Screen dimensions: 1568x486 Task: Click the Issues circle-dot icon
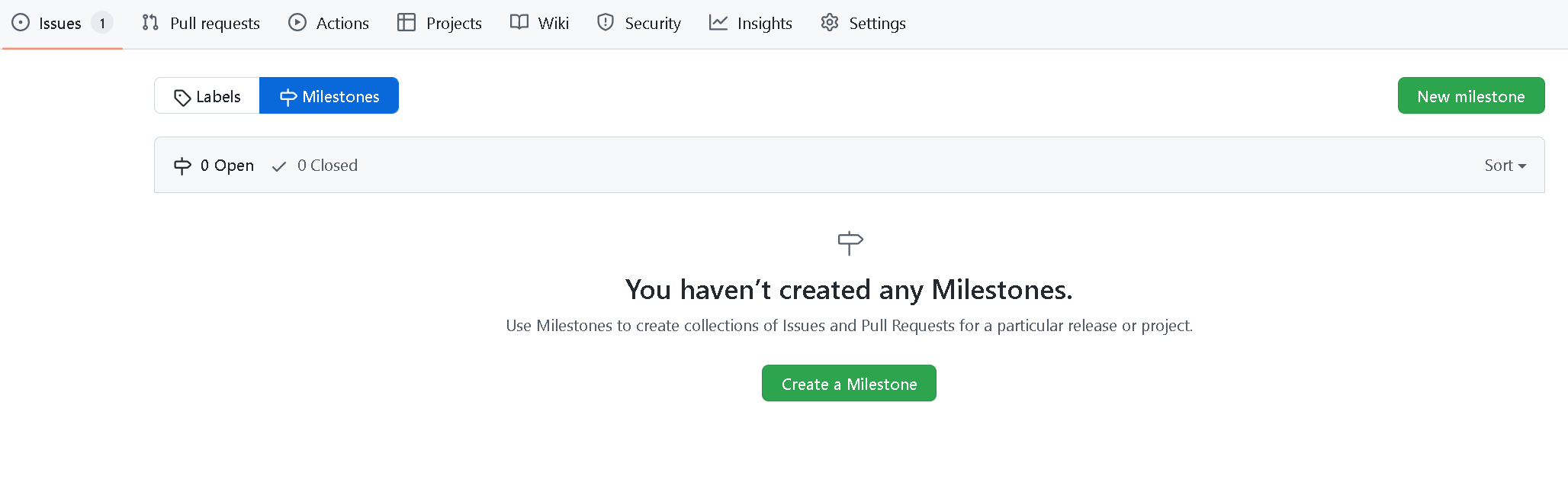(x=21, y=23)
